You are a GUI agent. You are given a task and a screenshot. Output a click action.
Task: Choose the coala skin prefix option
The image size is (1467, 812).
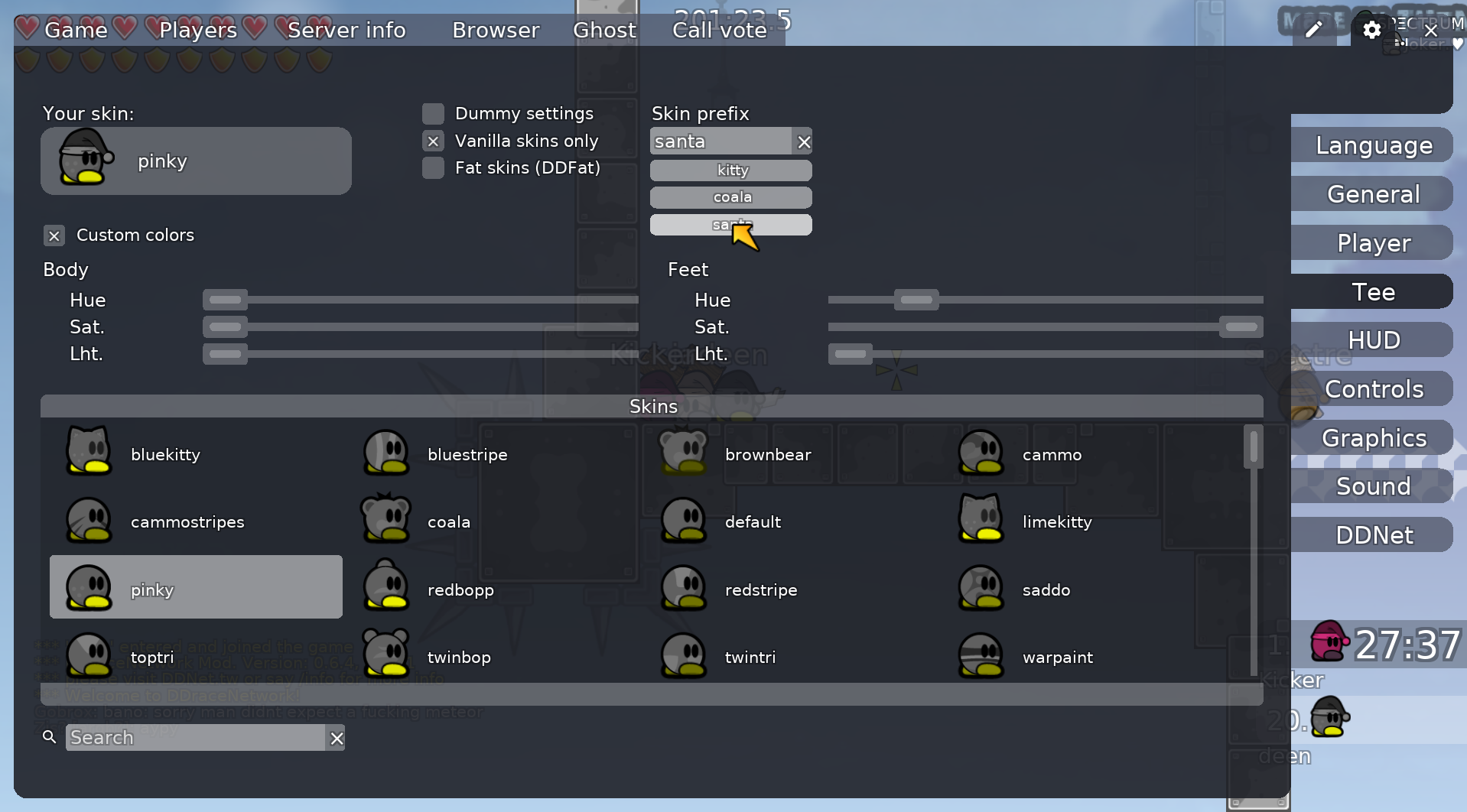730,197
